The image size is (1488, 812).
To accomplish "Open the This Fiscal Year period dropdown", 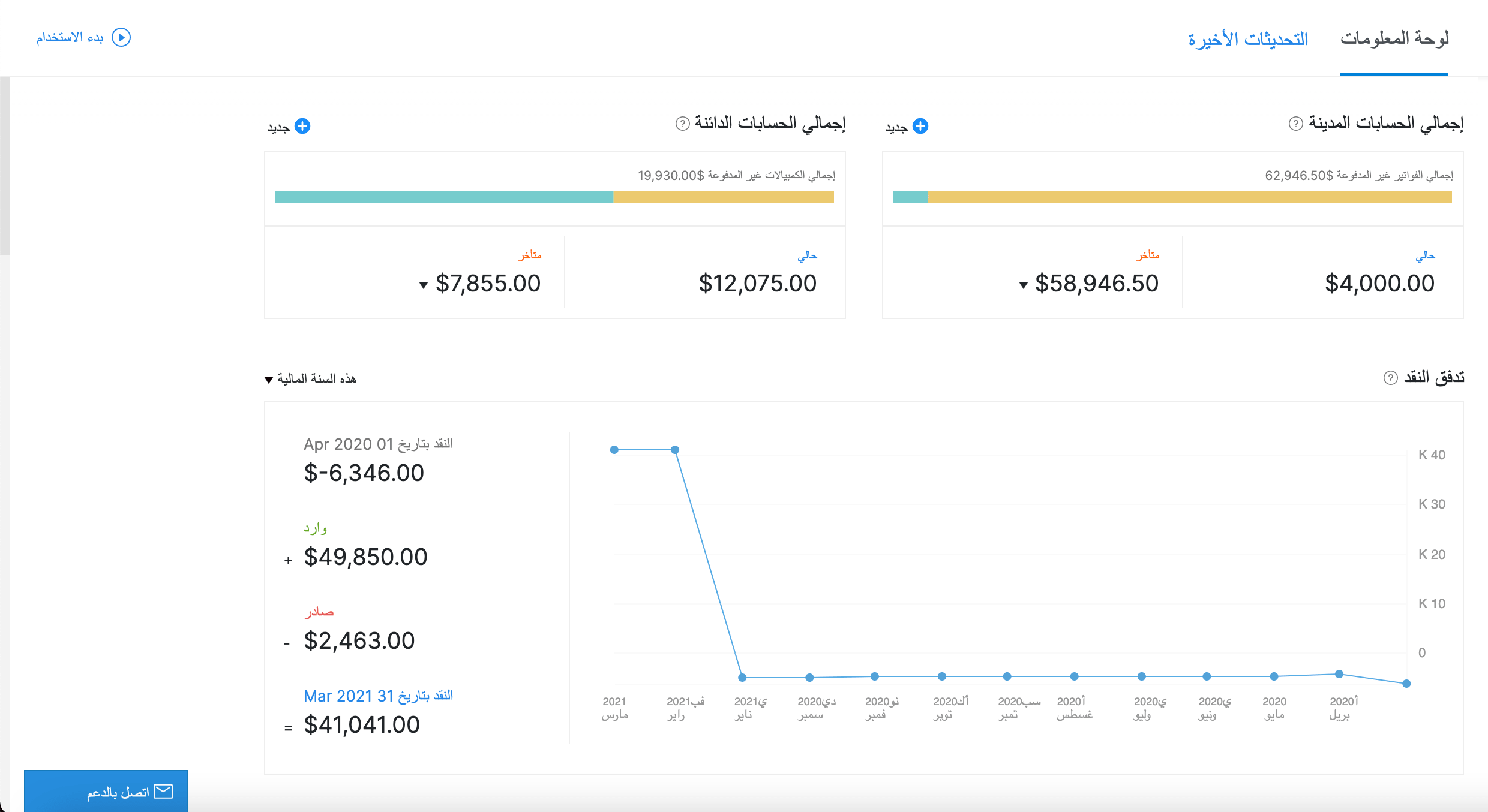I will 311,379.
